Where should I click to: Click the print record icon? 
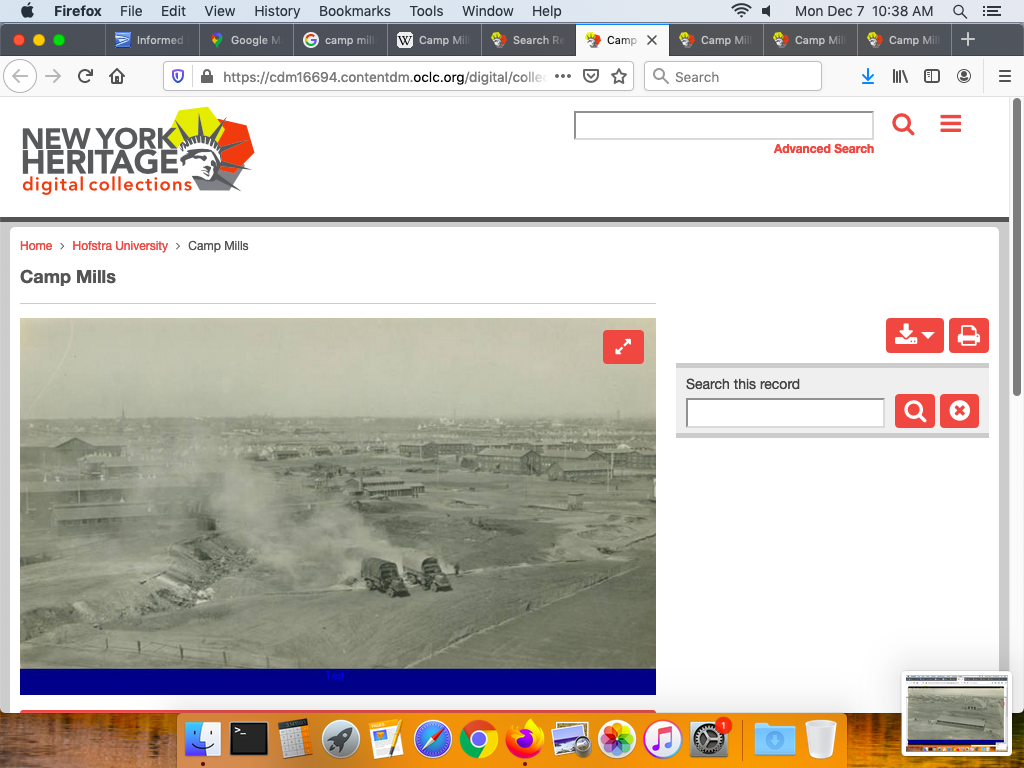pos(967,336)
